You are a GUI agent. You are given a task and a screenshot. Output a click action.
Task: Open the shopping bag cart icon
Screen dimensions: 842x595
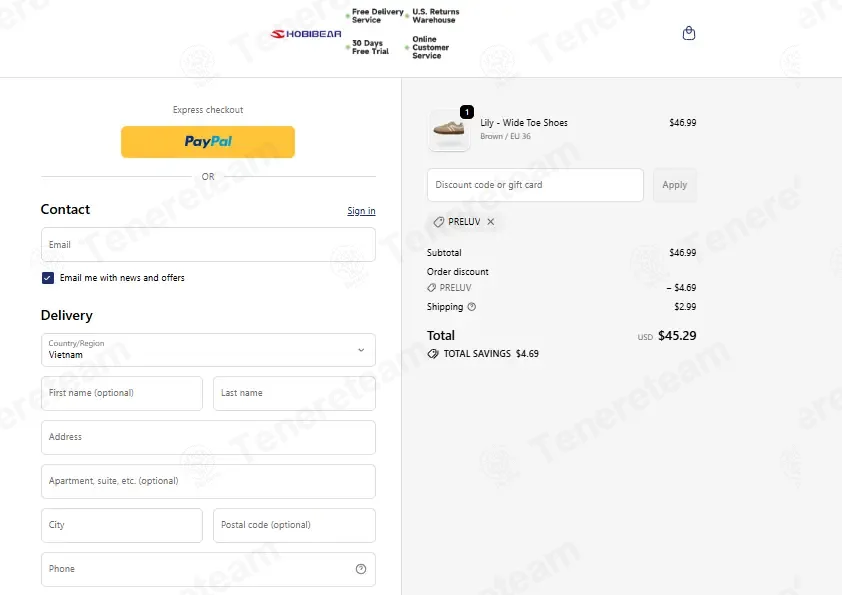688,33
